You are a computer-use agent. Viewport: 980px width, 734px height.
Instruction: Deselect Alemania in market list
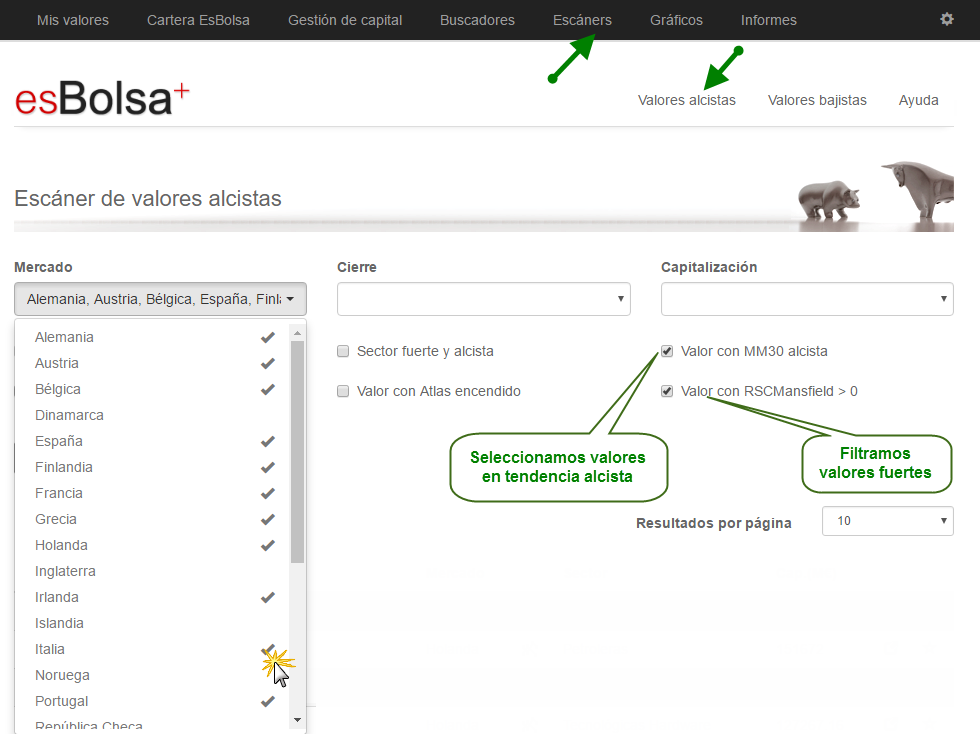[x=153, y=337]
